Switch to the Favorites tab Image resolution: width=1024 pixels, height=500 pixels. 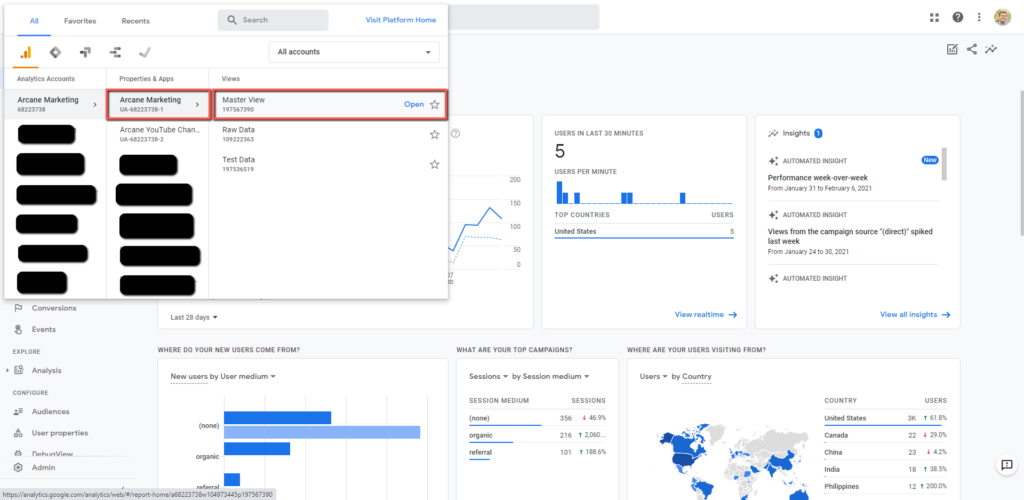(x=80, y=21)
